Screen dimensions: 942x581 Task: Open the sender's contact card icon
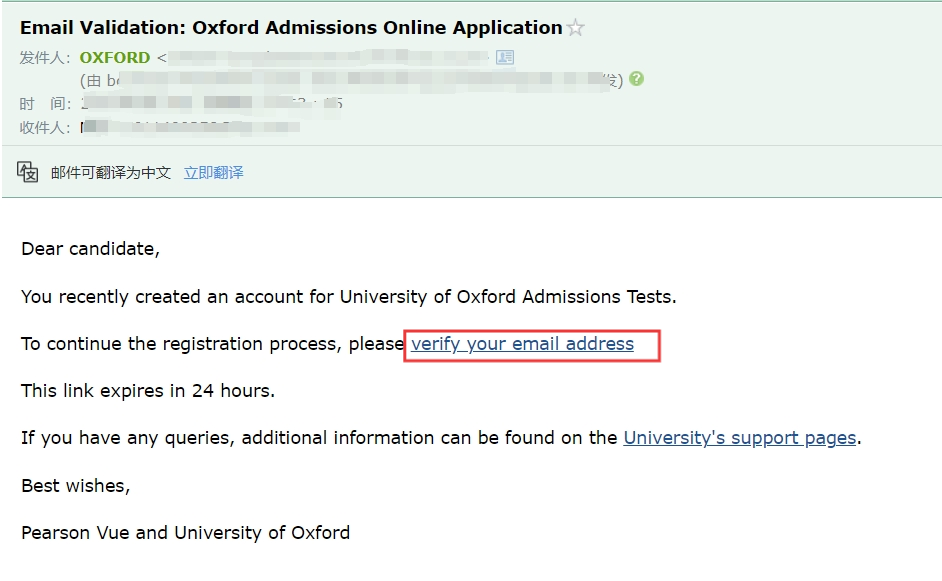click(x=505, y=58)
